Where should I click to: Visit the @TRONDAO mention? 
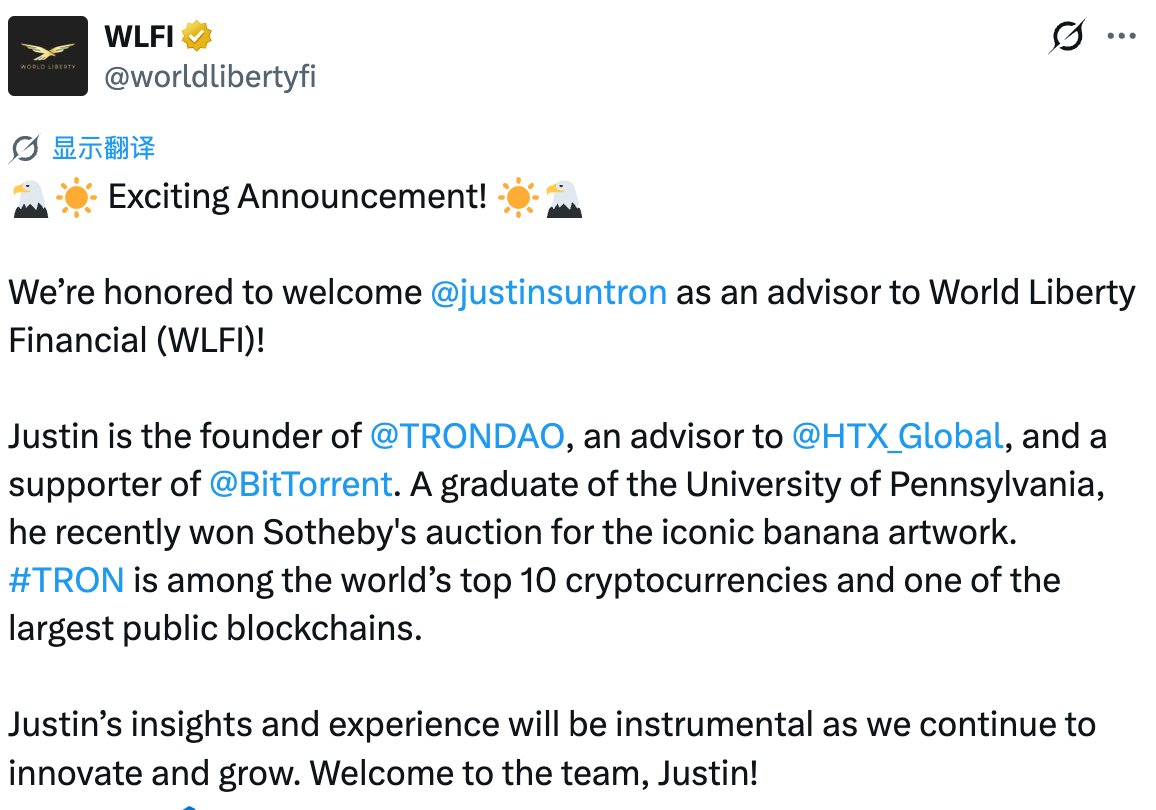click(468, 436)
